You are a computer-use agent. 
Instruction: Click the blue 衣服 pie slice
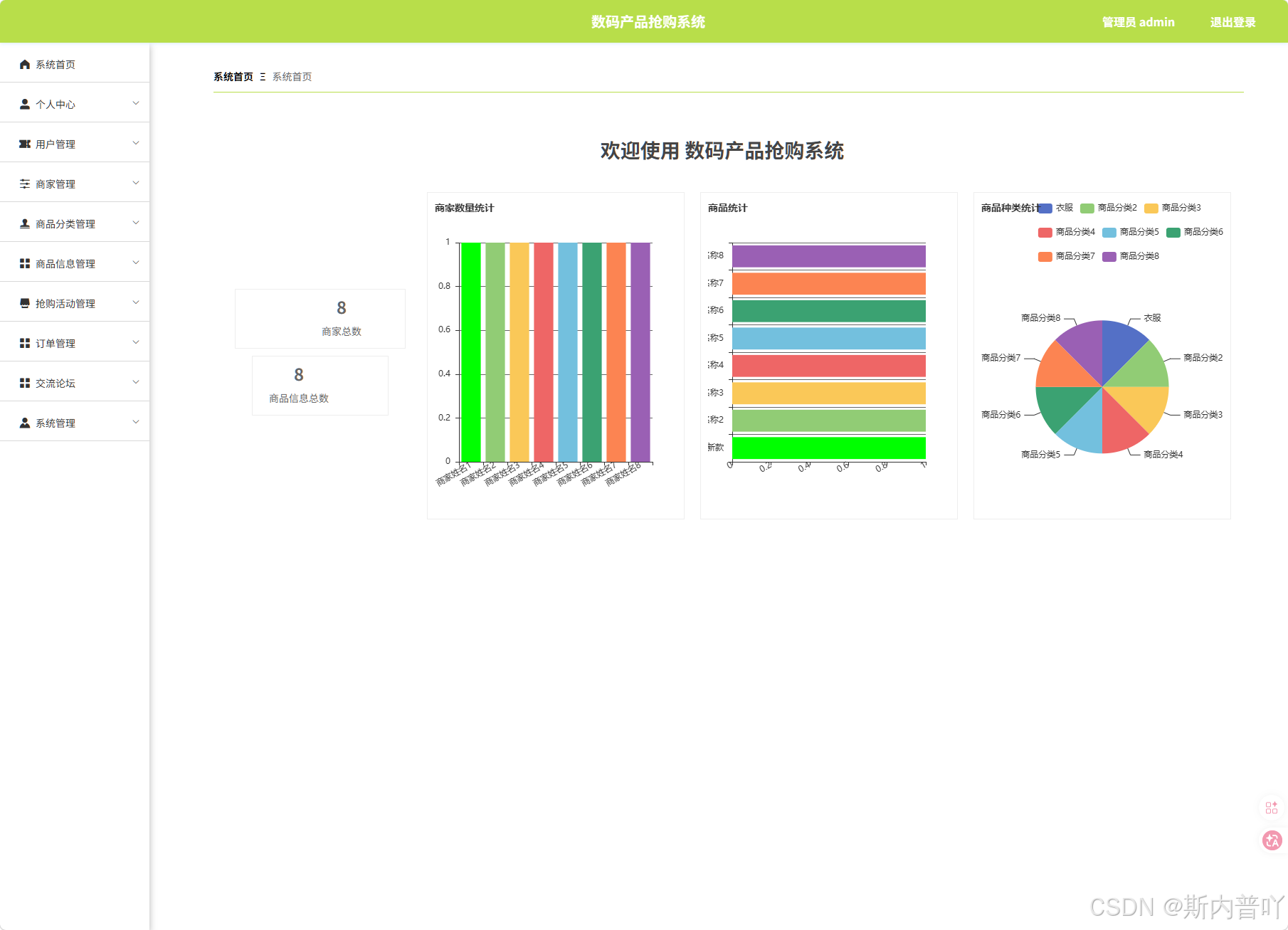[1120, 345]
